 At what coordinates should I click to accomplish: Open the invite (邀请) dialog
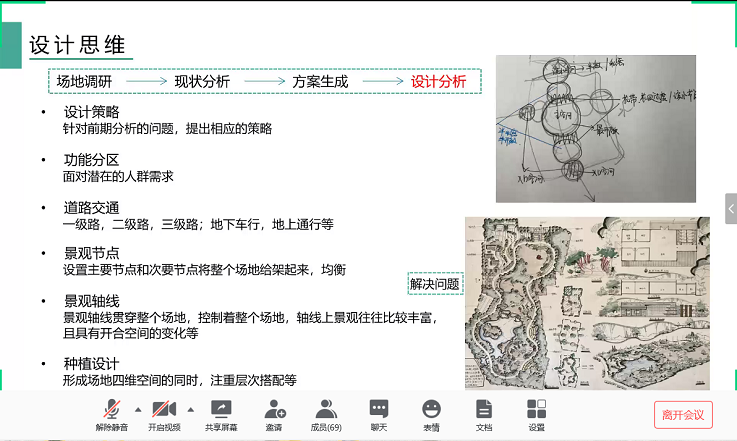pos(273,412)
